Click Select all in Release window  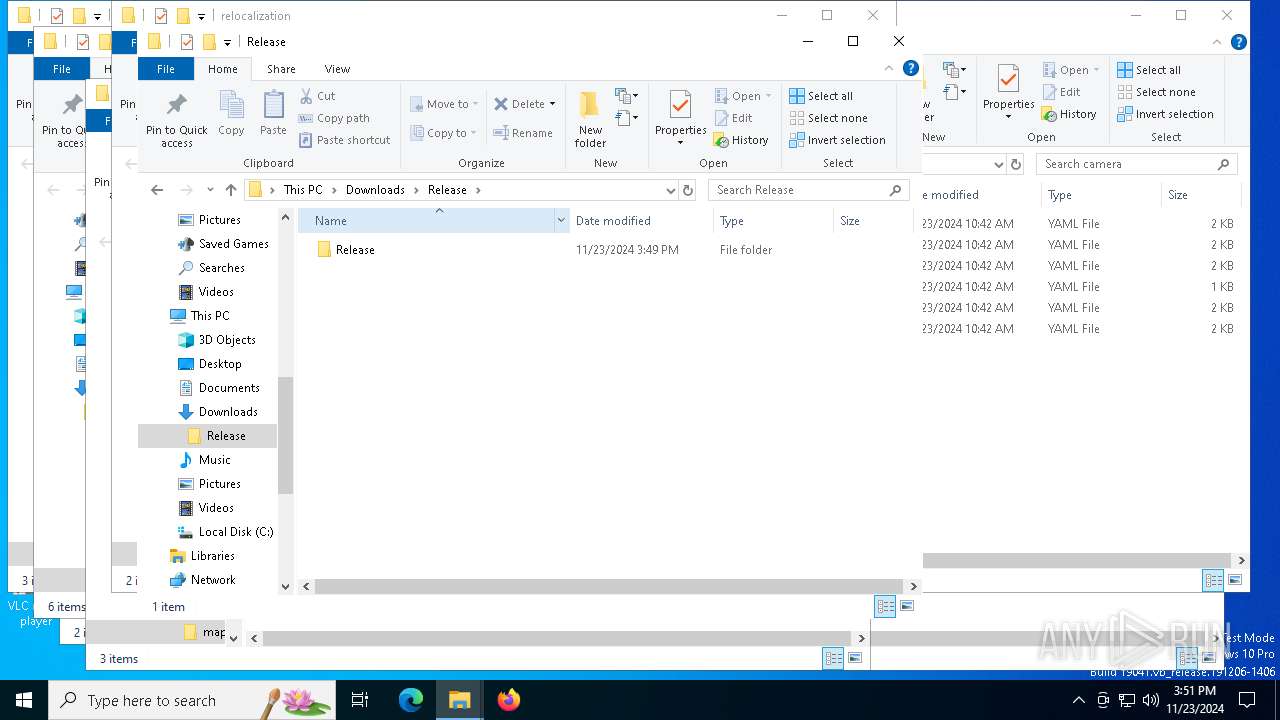(x=821, y=96)
